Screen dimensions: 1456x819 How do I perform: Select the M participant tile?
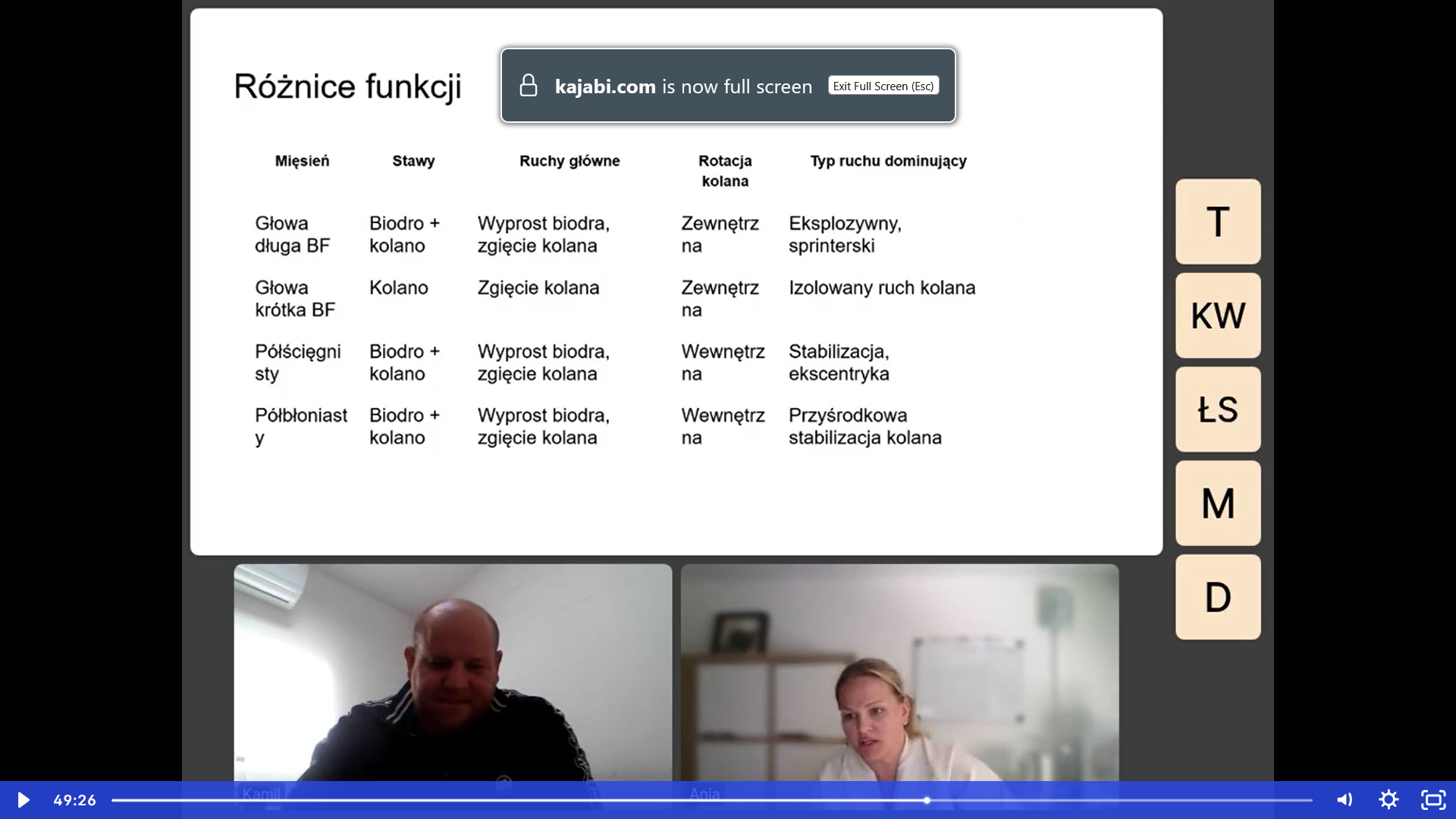click(x=1218, y=504)
